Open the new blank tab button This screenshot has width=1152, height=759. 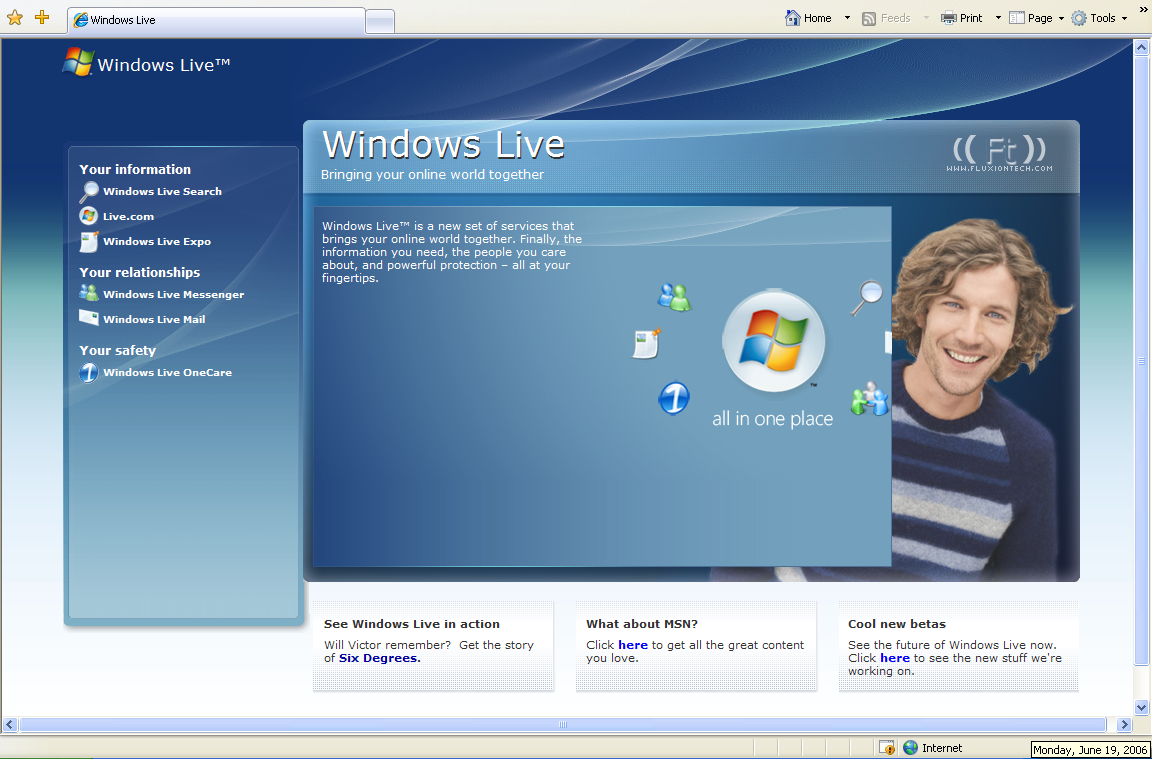pos(380,21)
